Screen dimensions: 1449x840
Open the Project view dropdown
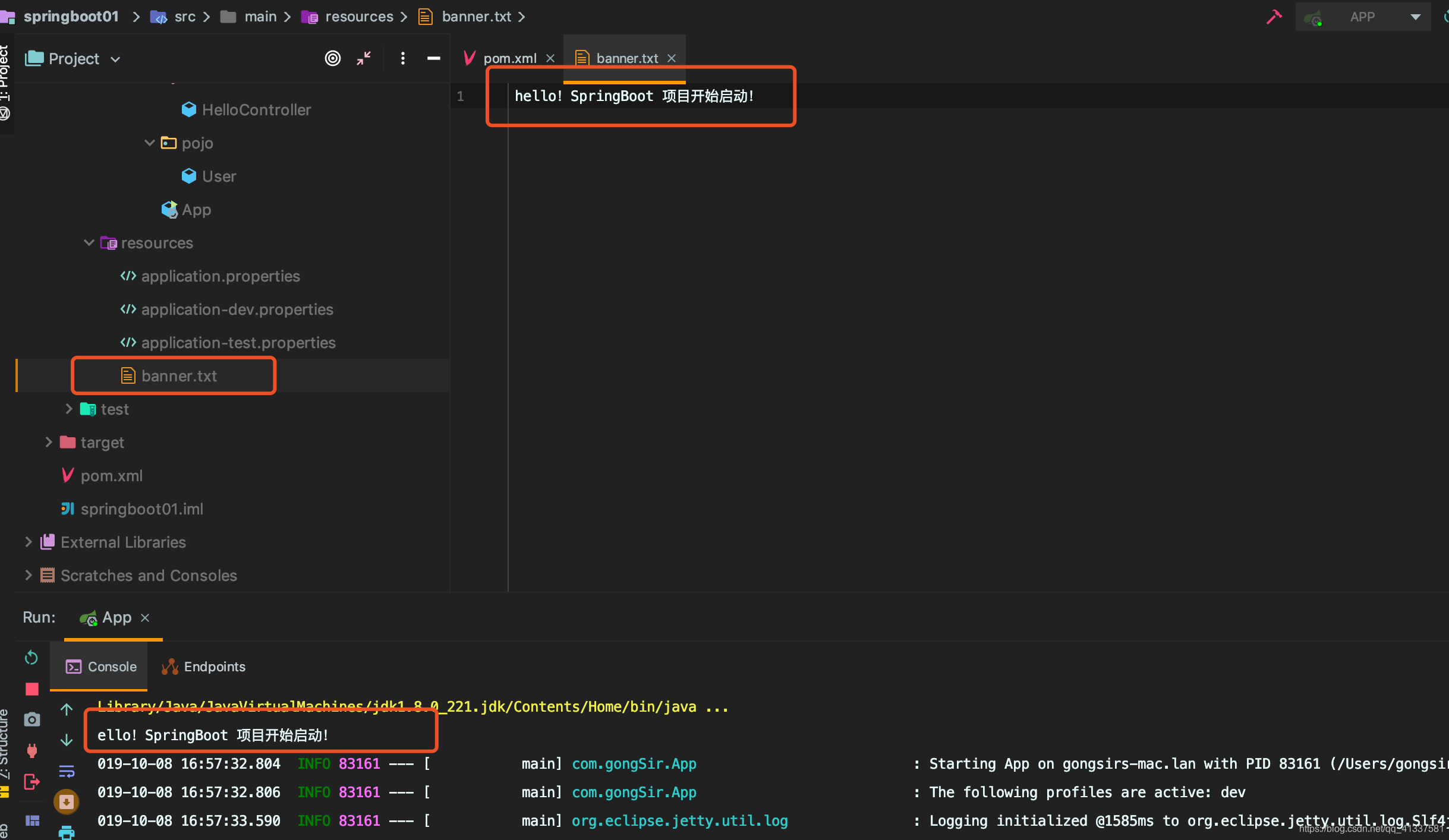click(74, 59)
